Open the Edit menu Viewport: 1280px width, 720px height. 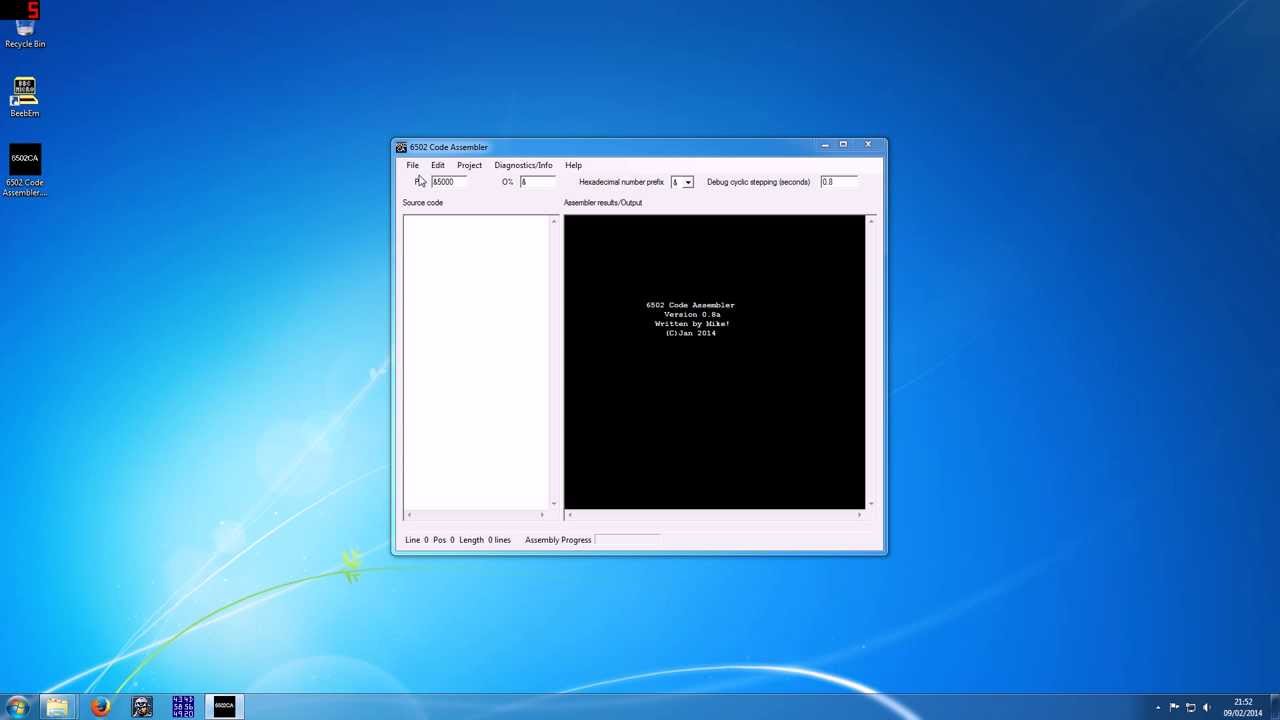[x=438, y=165]
